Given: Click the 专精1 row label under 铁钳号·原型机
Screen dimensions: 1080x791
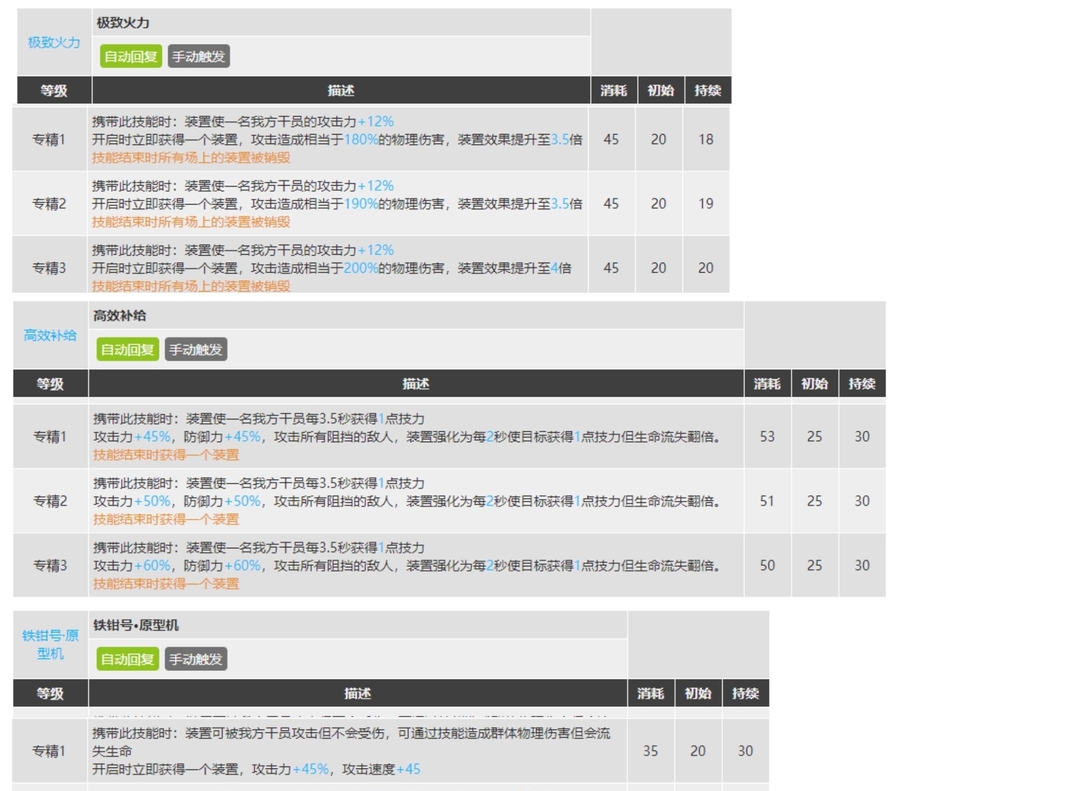Looking at the screenshot, I should click(x=50, y=751).
